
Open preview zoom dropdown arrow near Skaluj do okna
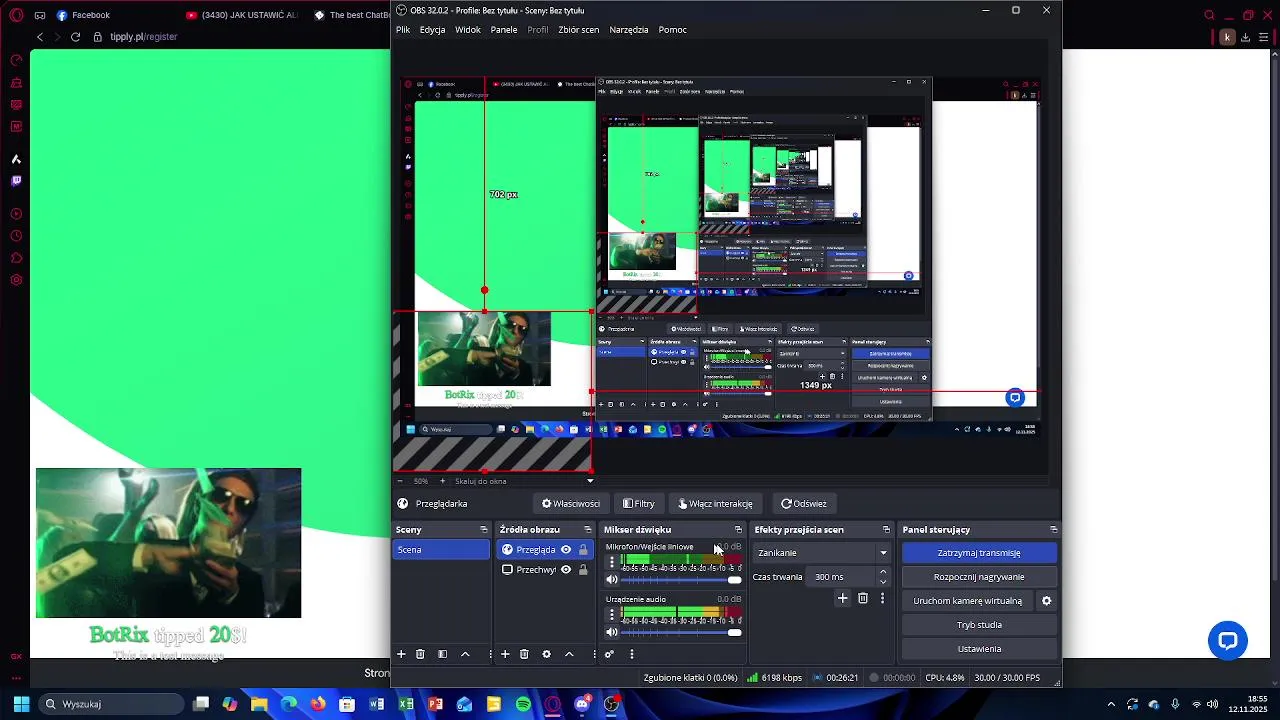click(x=590, y=481)
